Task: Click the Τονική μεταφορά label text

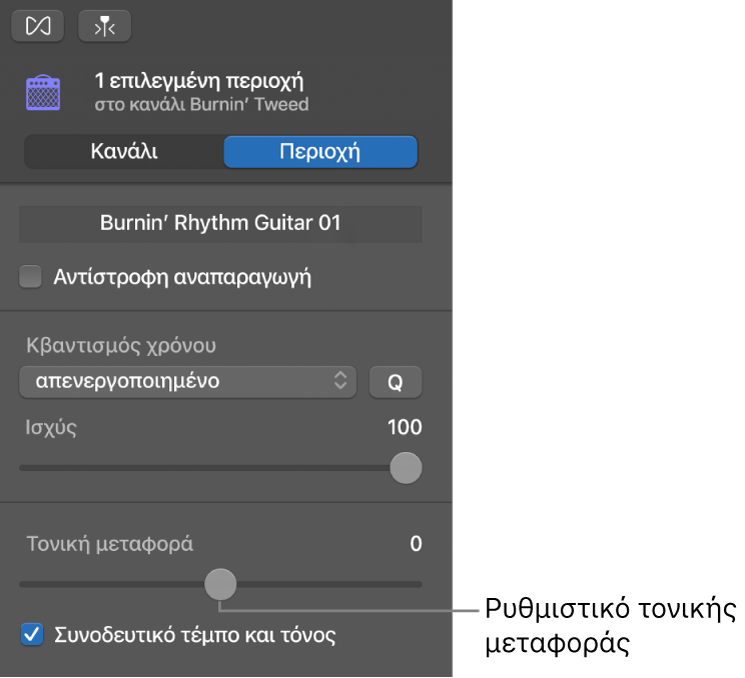Action: point(109,544)
